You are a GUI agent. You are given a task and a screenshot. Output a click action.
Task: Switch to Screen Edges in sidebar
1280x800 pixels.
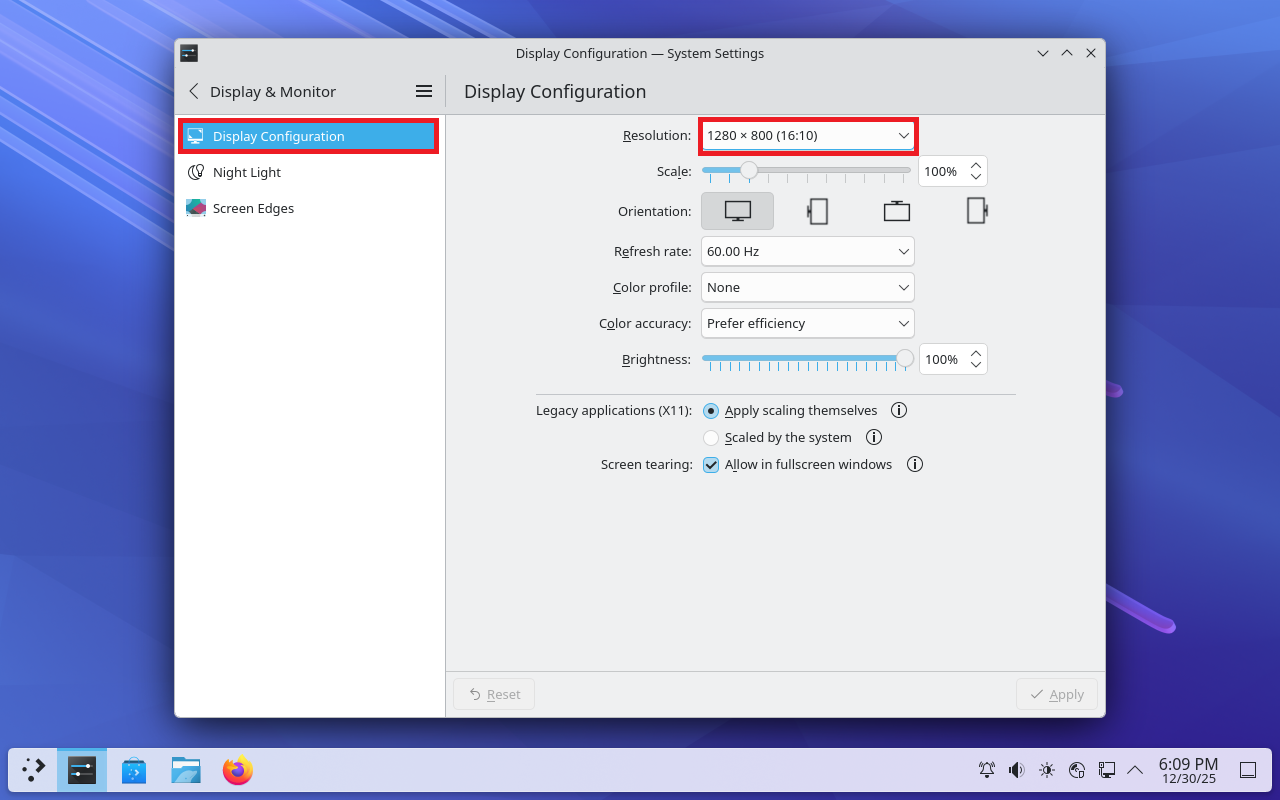pos(253,208)
